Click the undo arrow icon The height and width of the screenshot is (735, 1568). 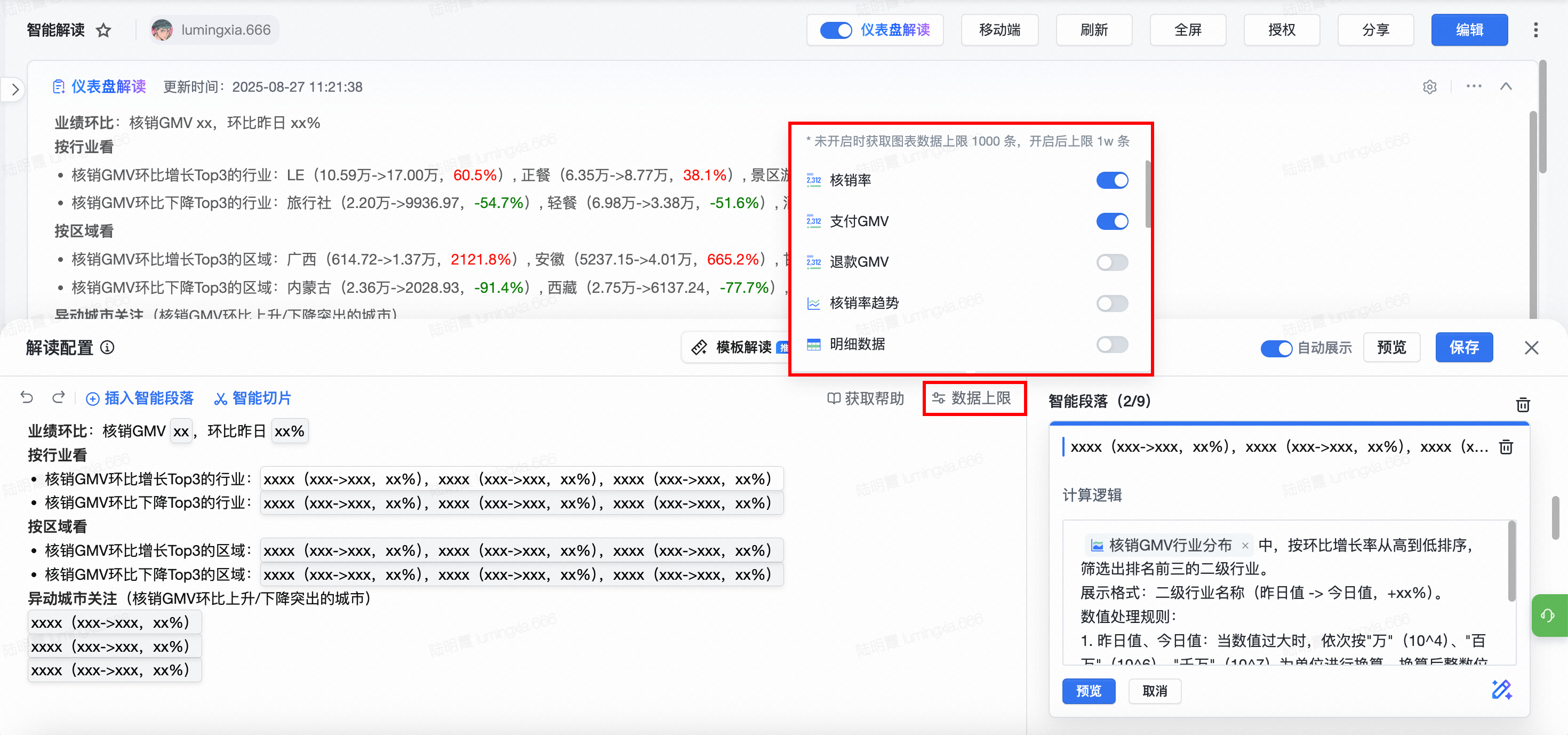[27, 398]
